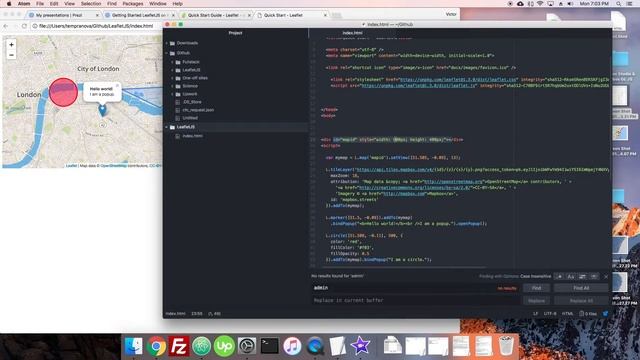
Task: Click the UTF-8 encoding in status bar
Action: point(550,314)
